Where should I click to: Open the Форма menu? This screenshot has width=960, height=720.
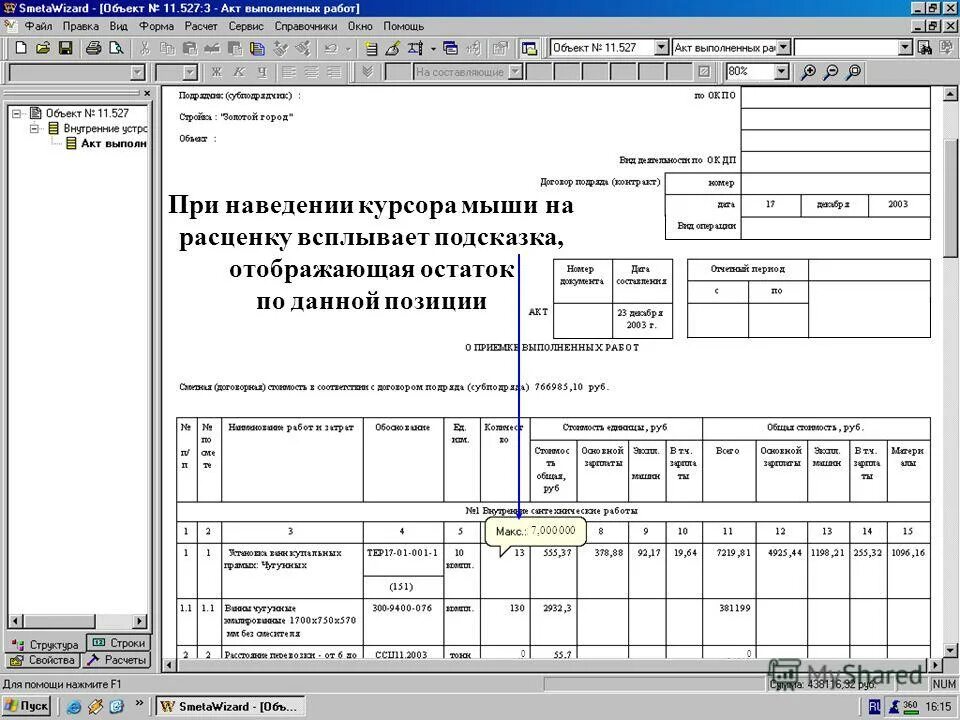[x=156, y=26]
